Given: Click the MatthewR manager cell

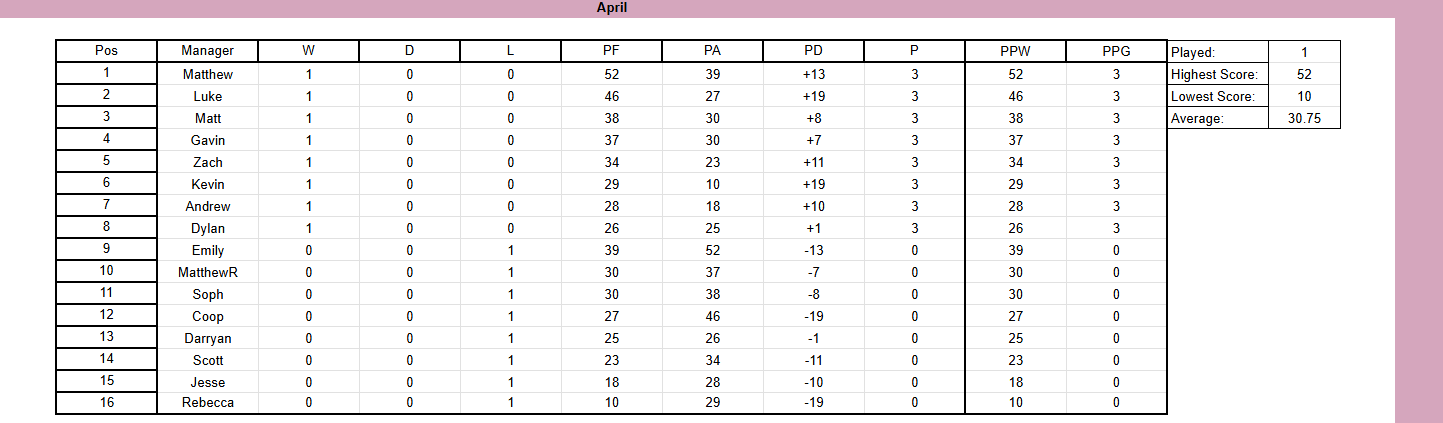Looking at the screenshot, I should click(207, 272).
